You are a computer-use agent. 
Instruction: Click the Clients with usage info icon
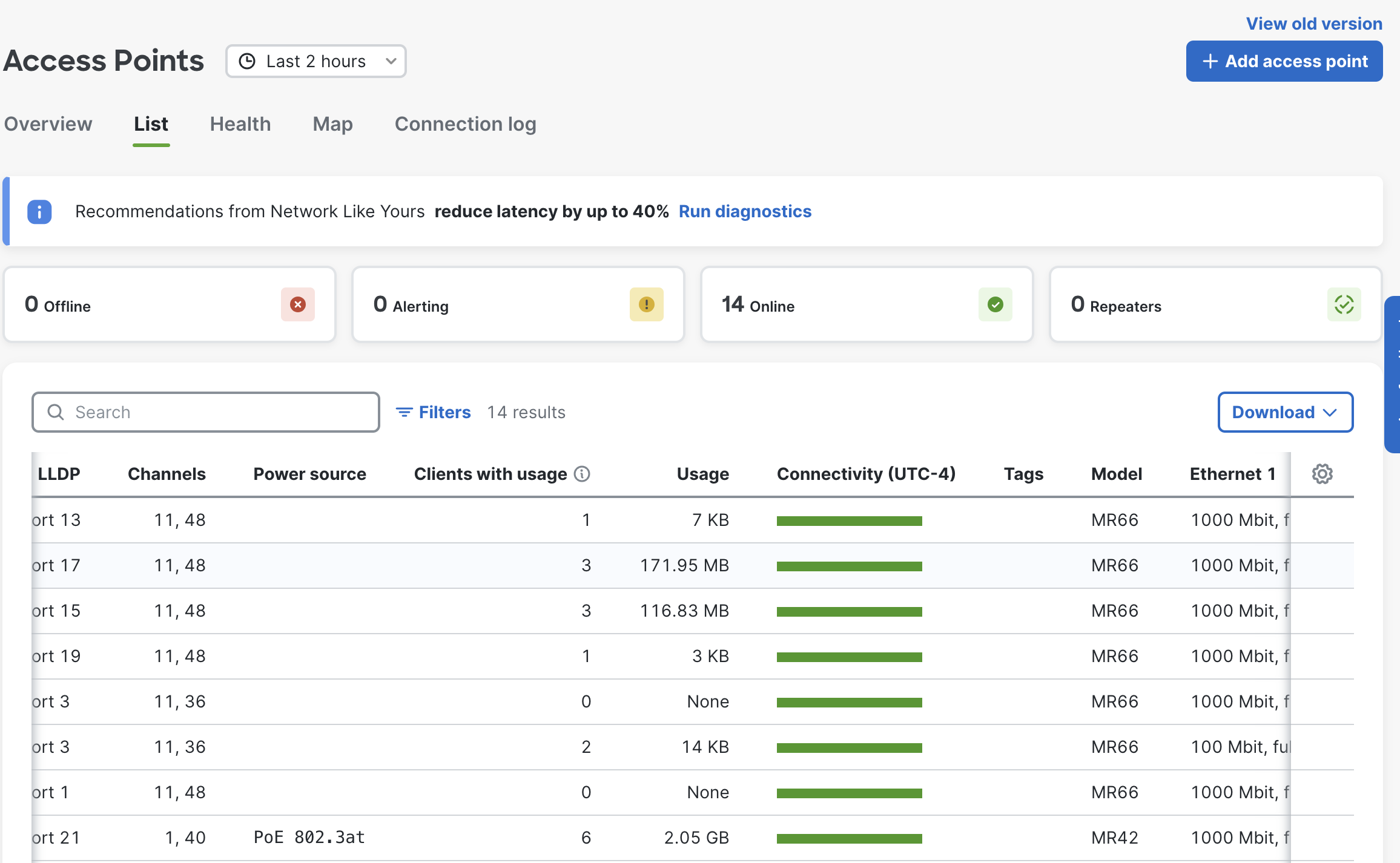click(x=582, y=474)
